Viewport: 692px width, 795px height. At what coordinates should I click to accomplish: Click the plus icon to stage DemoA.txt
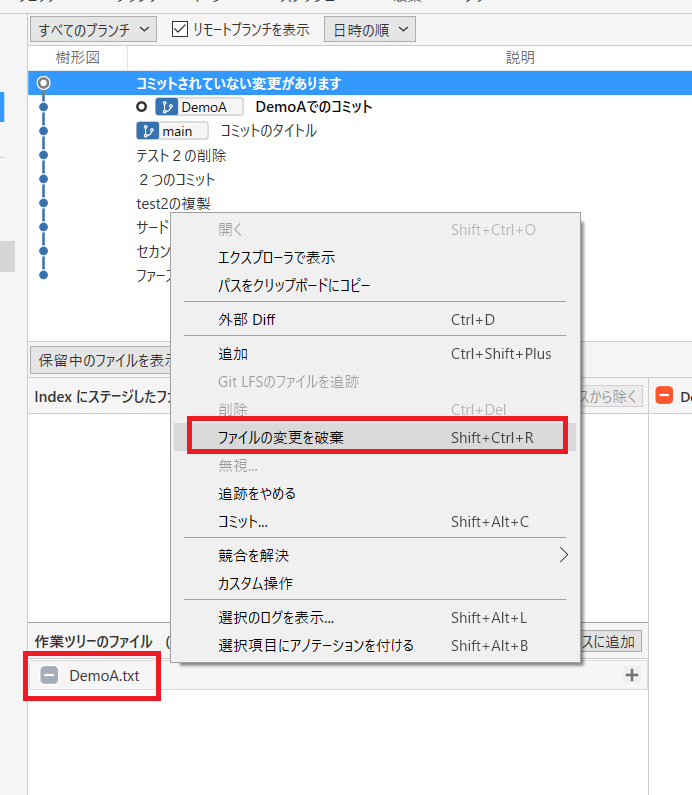pos(631,676)
